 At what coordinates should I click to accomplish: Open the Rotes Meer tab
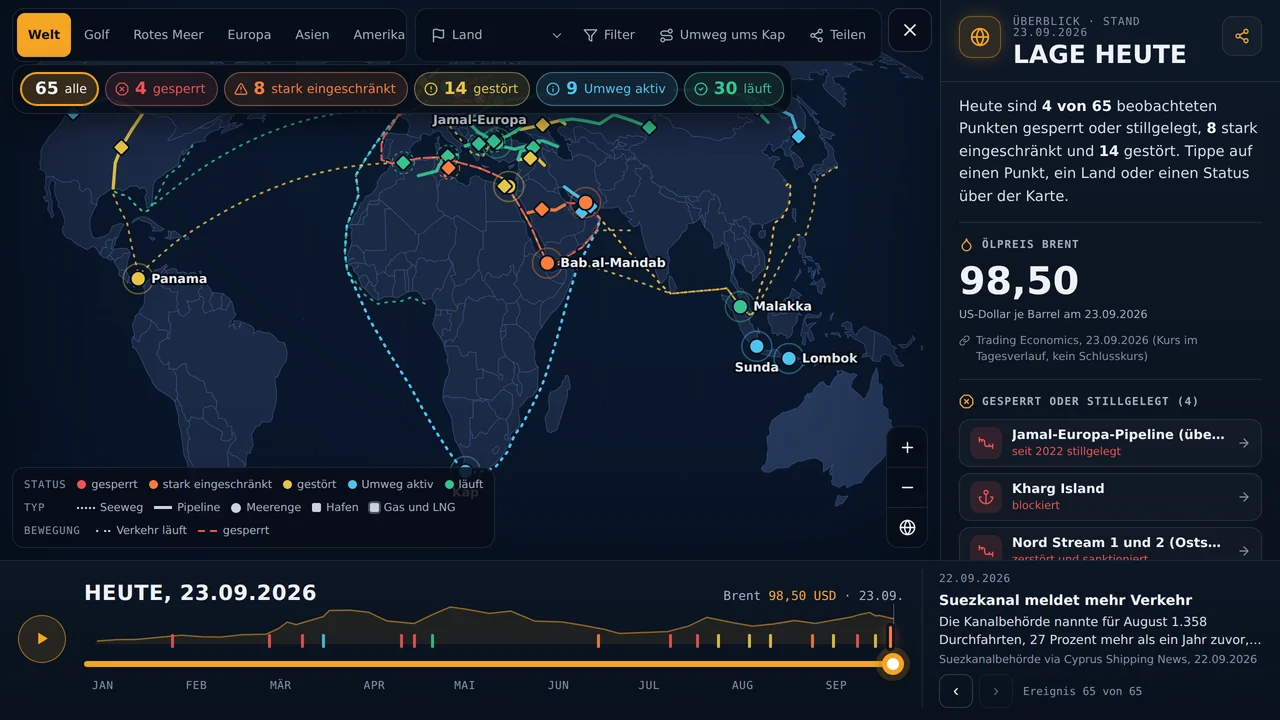(x=168, y=35)
